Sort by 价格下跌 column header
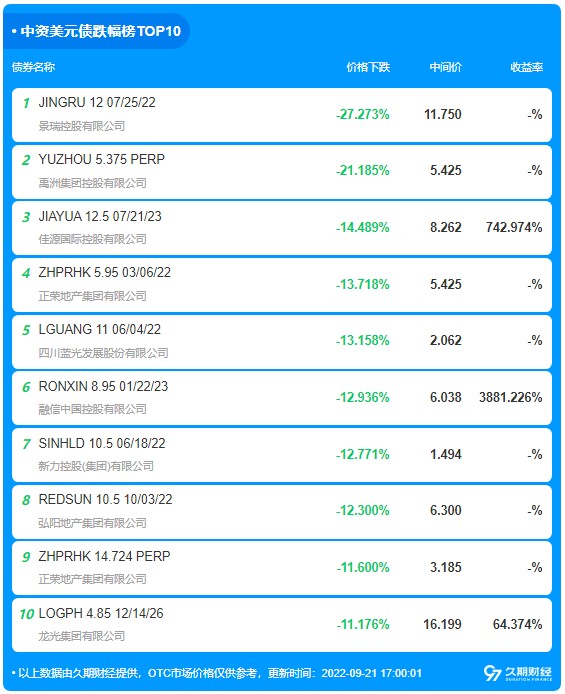This screenshot has width=565, height=694. point(368,67)
